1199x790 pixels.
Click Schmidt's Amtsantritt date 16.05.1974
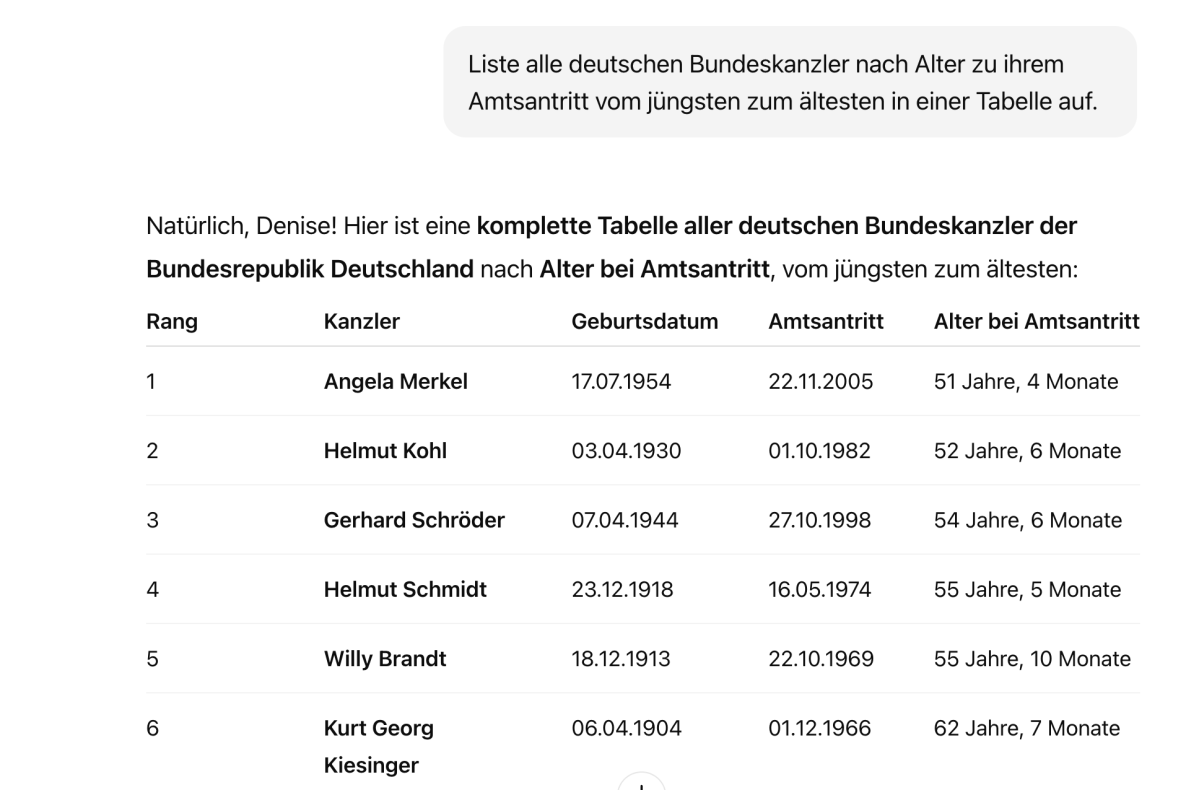click(x=820, y=590)
